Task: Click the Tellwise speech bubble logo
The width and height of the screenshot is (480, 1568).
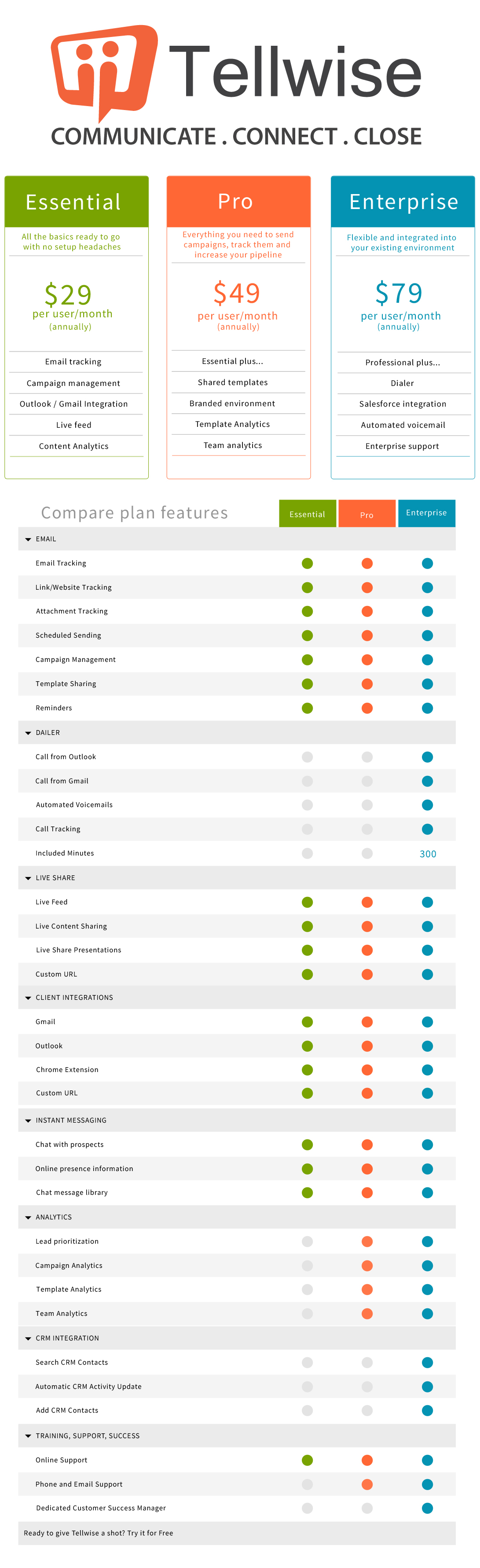Action: tap(103, 70)
